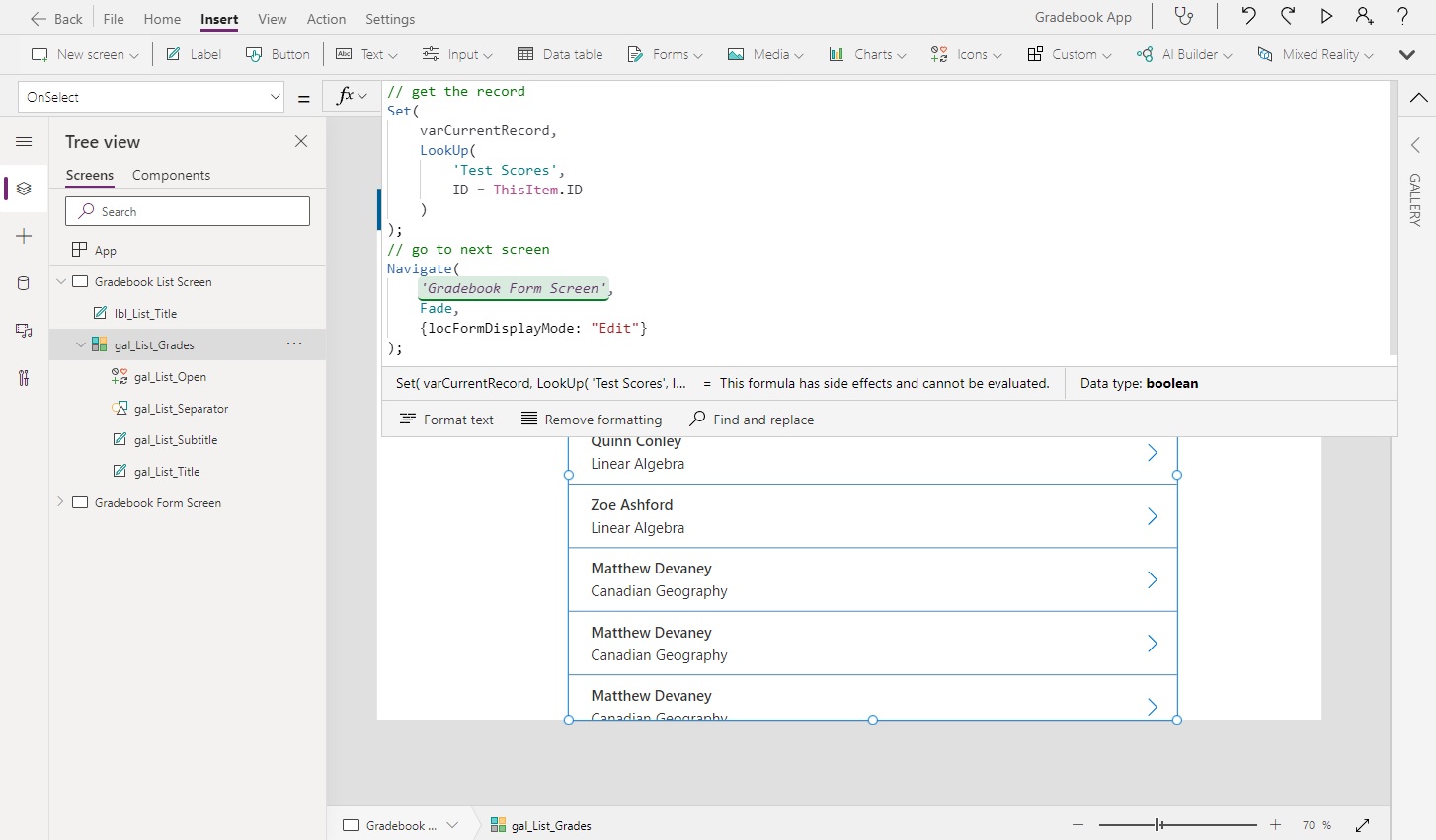
Task: Collapse the gal_List_Grades gallery in Tree view
Action: 81,344
